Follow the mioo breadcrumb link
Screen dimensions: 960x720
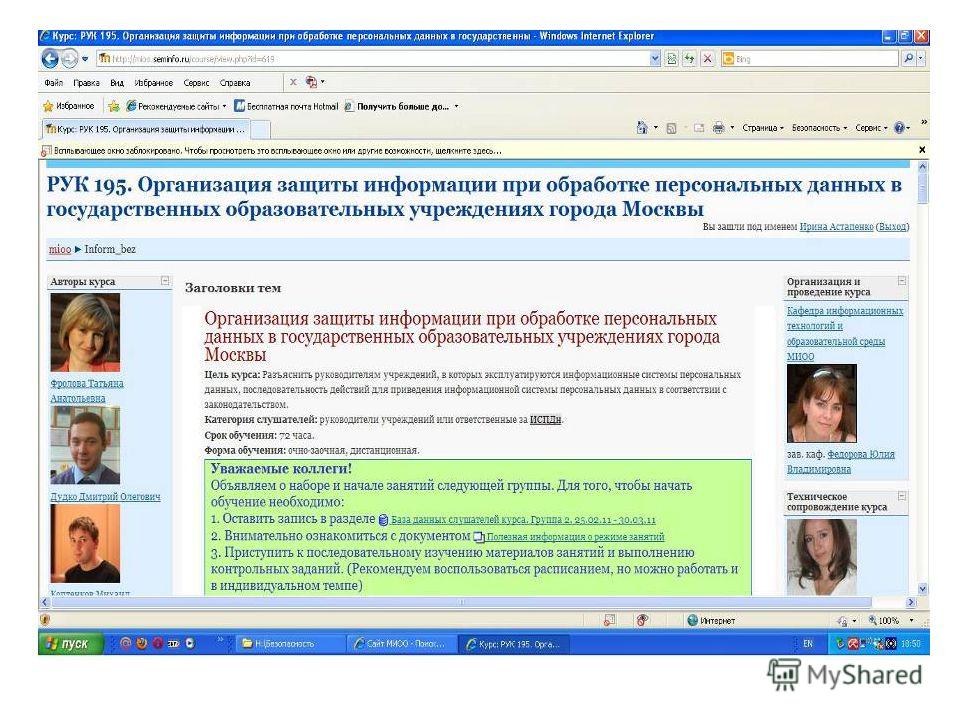(x=59, y=249)
